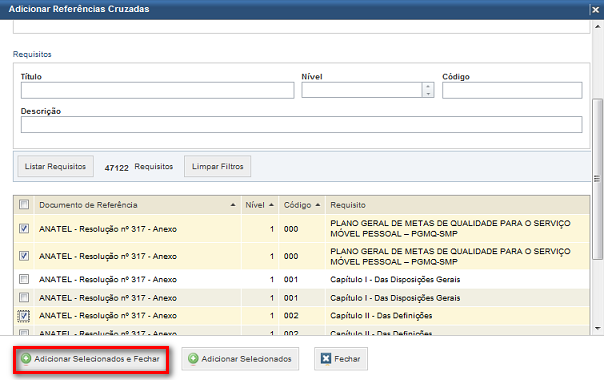The image size is (604, 380).
Task: Click Limpar Filtros button
Action: (x=217, y=166)
